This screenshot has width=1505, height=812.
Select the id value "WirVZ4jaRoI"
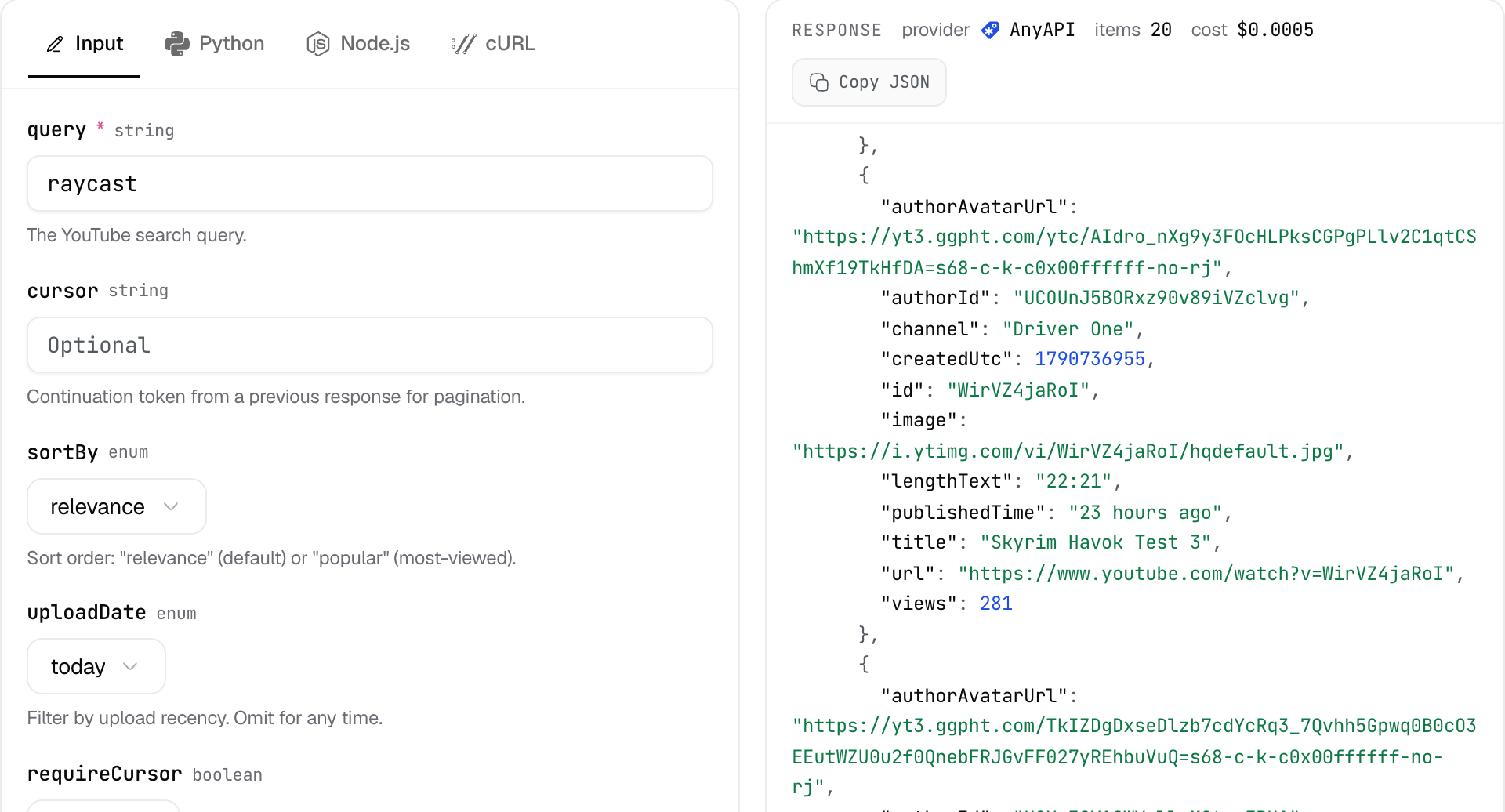[1018, 390]
